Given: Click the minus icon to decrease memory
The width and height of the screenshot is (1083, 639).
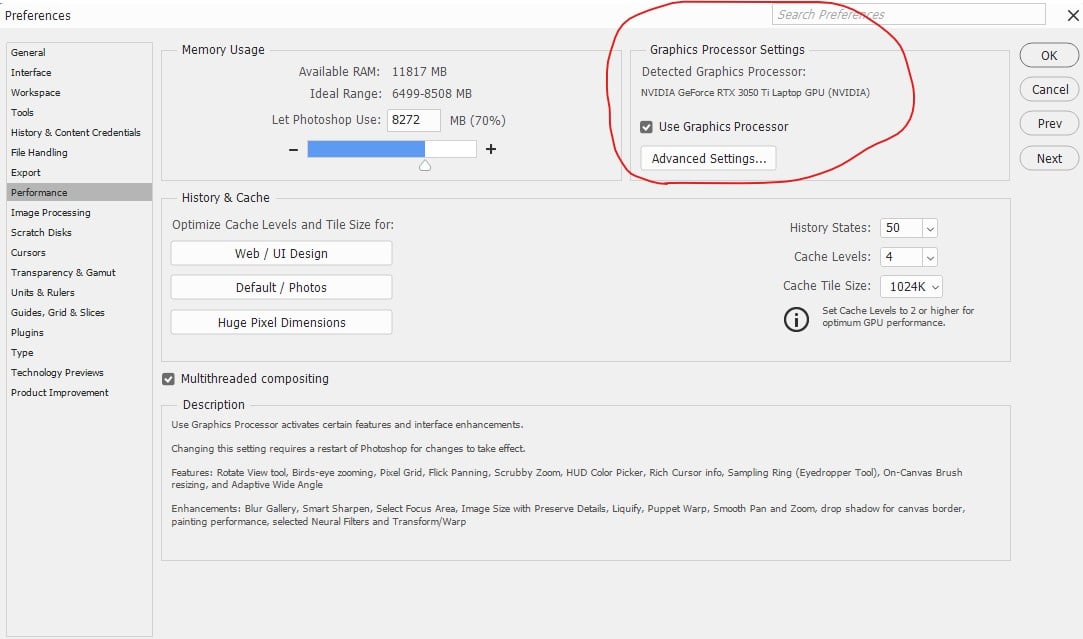Looking at the screenshot, I should point(293,148).
